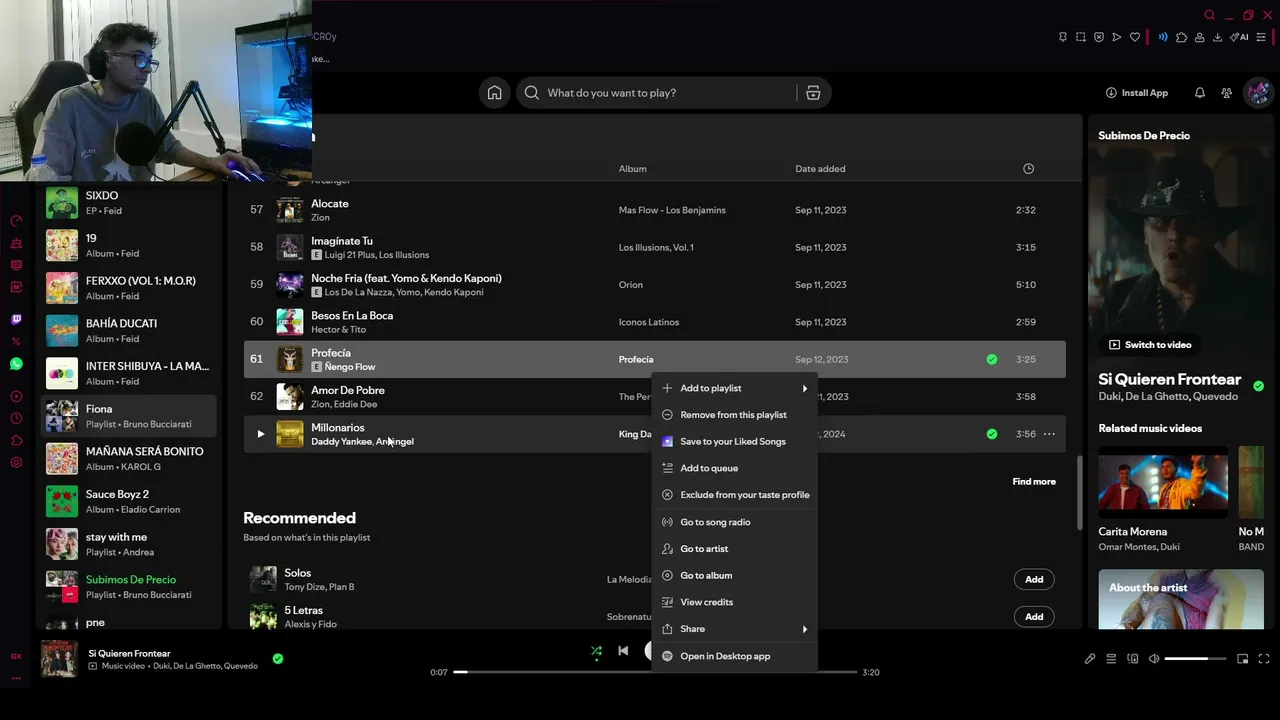Open the SIXDO EP in library
This screenshot has width=1280, height=720.
[130, 202]
